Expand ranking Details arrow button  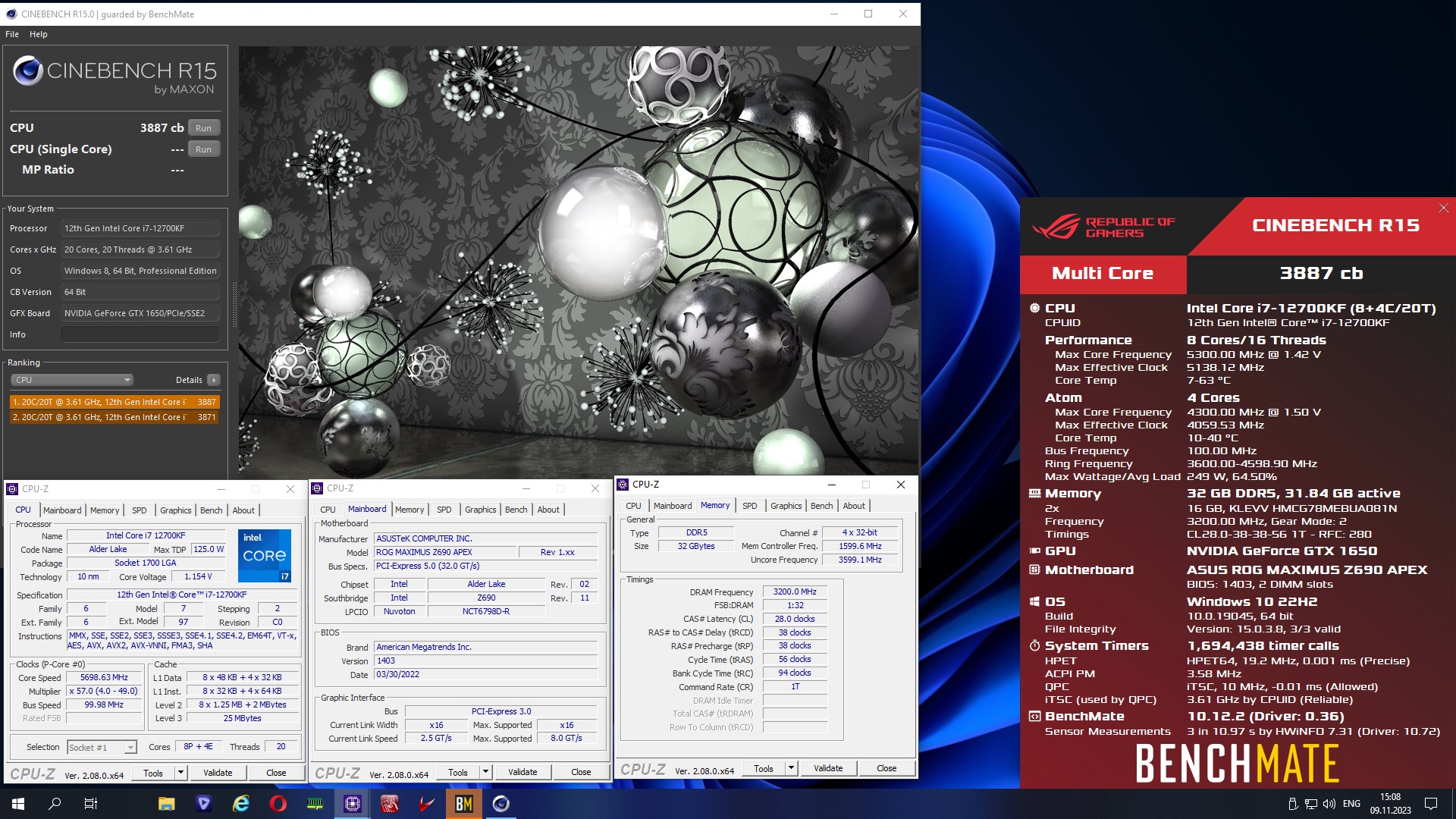click(x=213, y=380)
